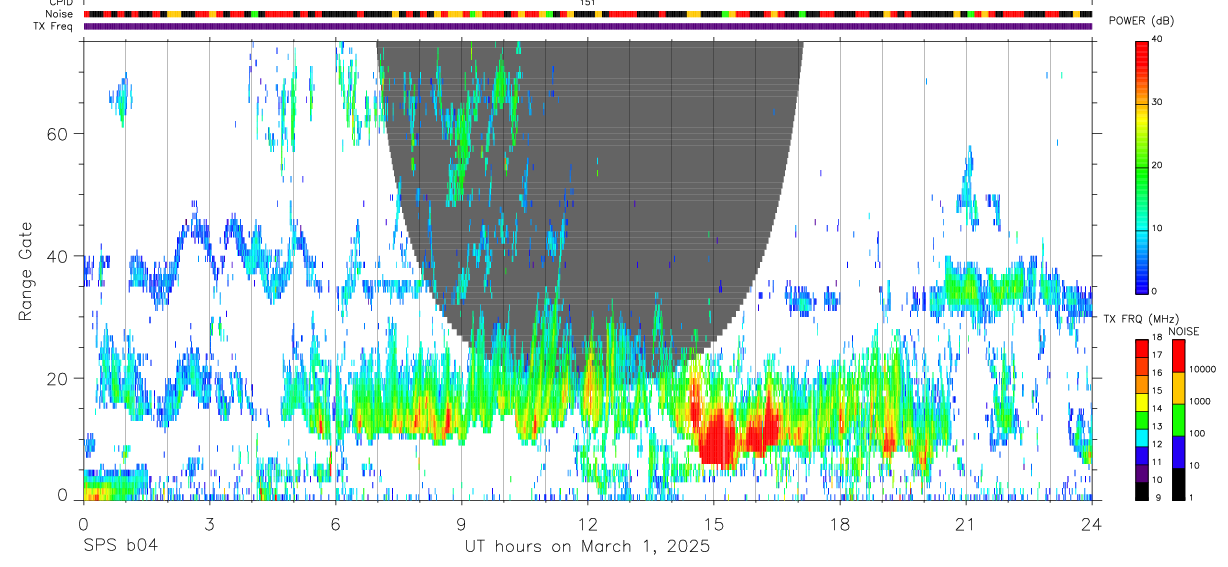The image size is (1228, 567).
Task: Click the red high-power echo patch near 15 UT
Action: point(716,438)
